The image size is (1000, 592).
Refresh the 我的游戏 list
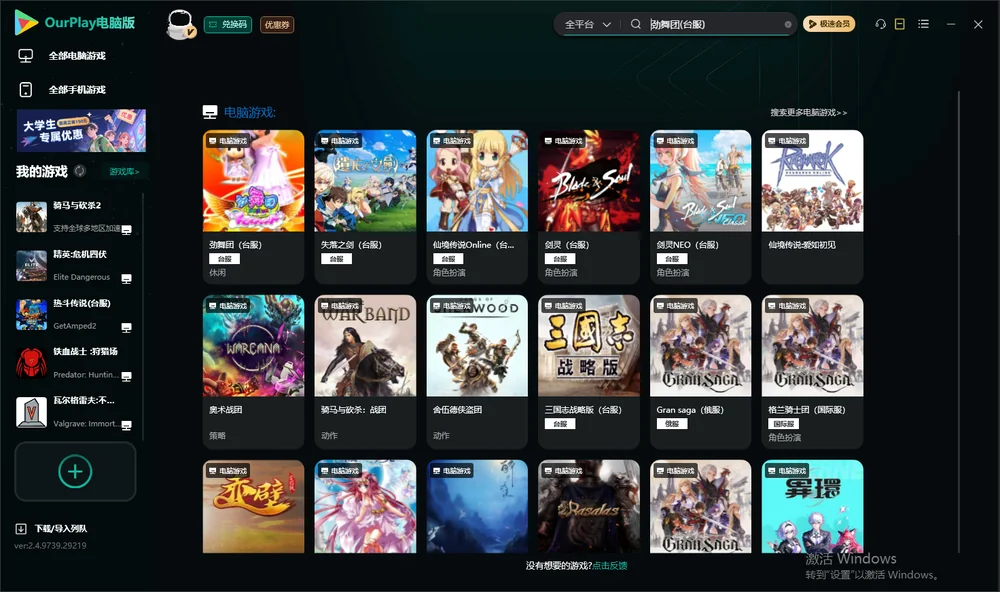pos(80,171)
